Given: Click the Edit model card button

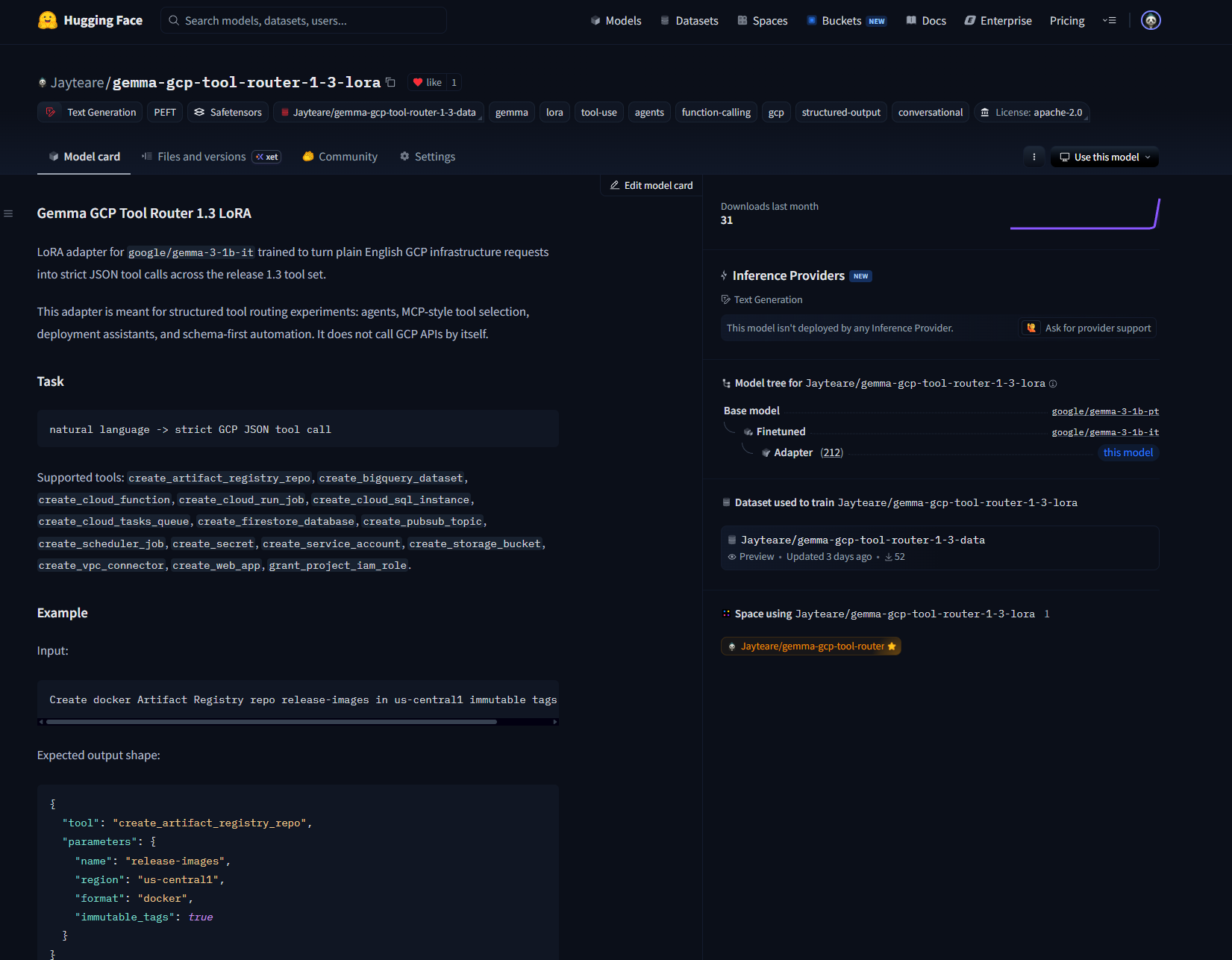Looking at the screenshot, I should point(651,185).
